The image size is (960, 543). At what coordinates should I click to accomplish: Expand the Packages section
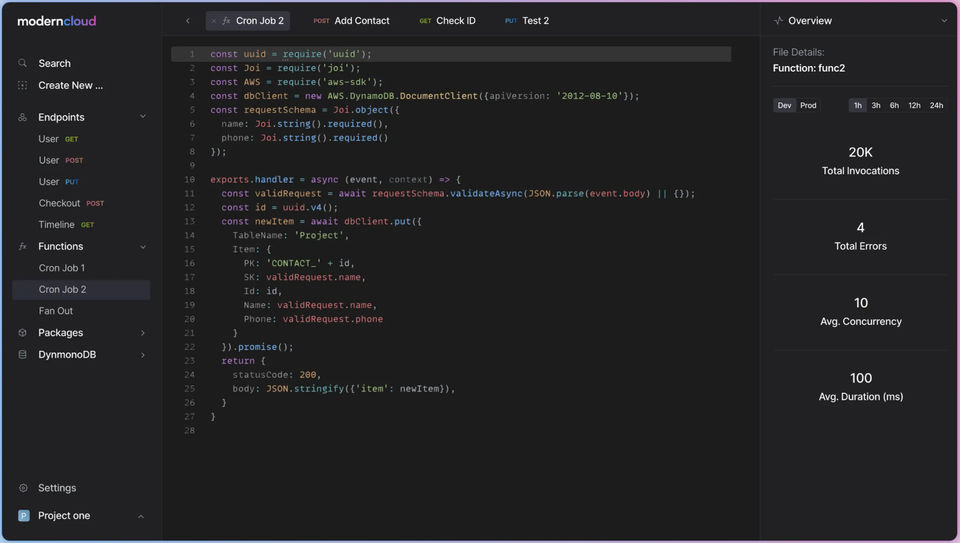143,333
